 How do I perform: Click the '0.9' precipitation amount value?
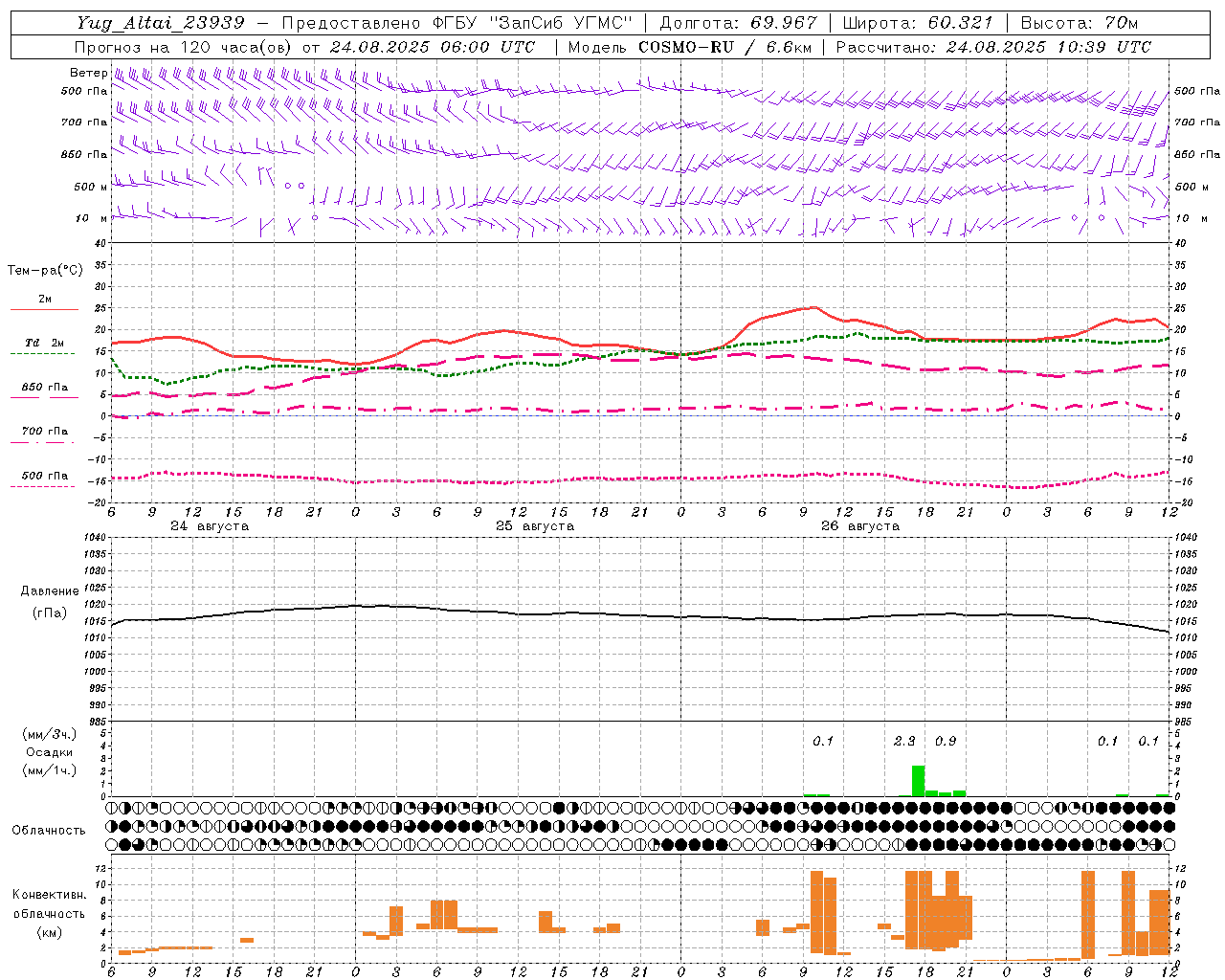(x=946, y=741)
